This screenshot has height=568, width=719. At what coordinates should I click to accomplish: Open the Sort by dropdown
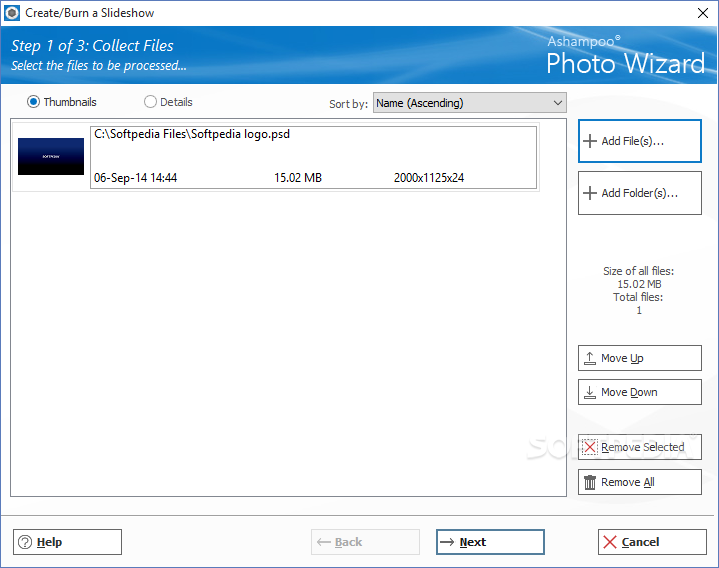470,103
